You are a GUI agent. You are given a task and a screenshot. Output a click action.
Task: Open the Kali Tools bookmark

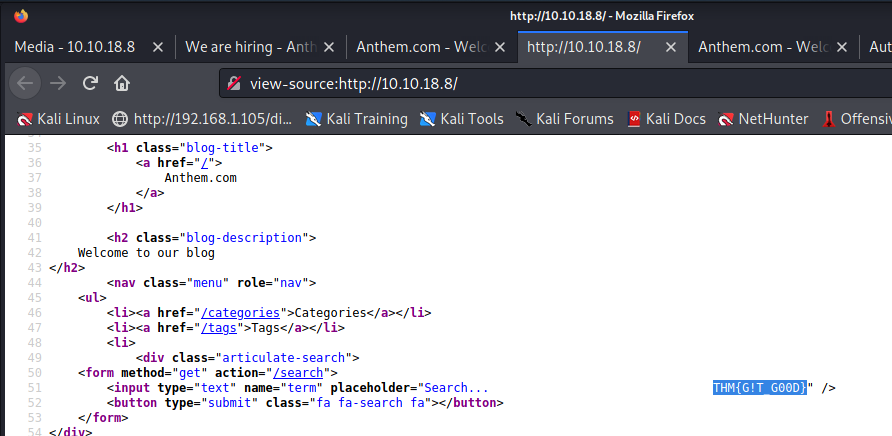(461, 119)
